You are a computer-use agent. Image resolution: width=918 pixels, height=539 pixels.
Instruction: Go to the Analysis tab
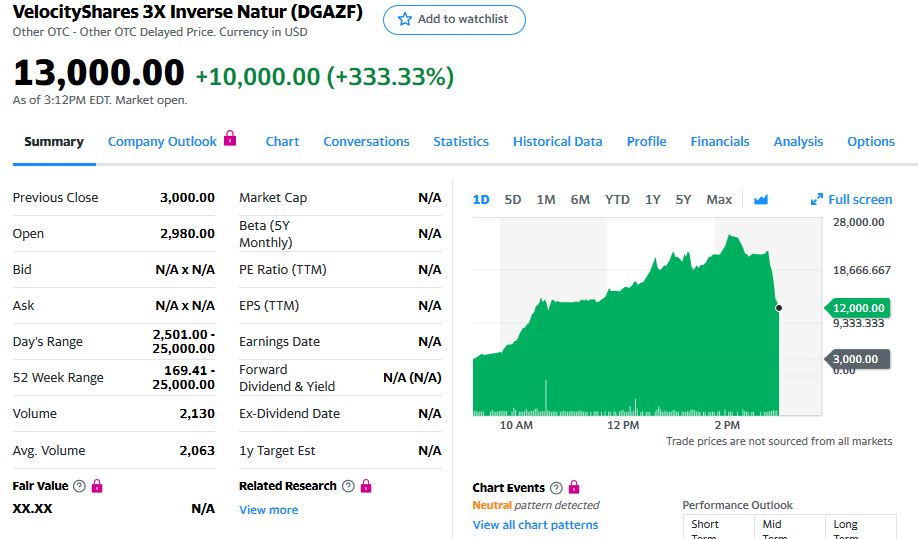click(798, 142)
